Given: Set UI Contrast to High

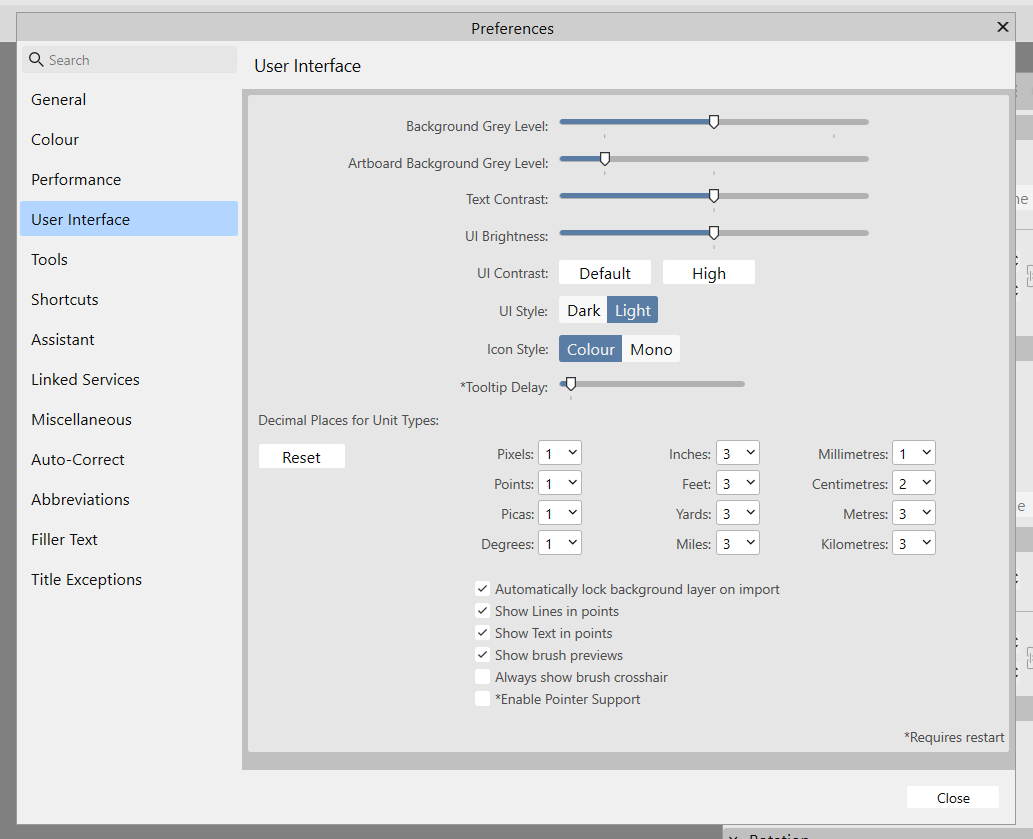Looking at the screenshot, I should (708, 272).
